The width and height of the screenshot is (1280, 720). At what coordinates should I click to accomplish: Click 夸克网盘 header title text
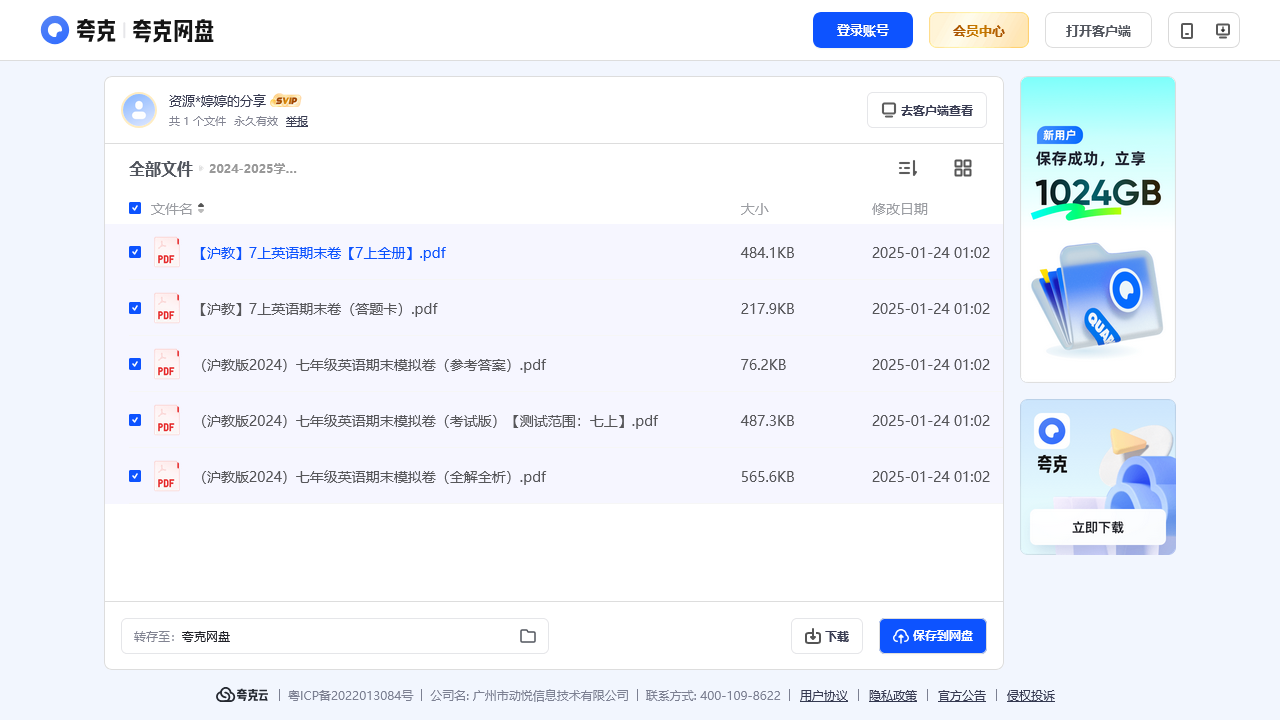[x=173, y=30]
